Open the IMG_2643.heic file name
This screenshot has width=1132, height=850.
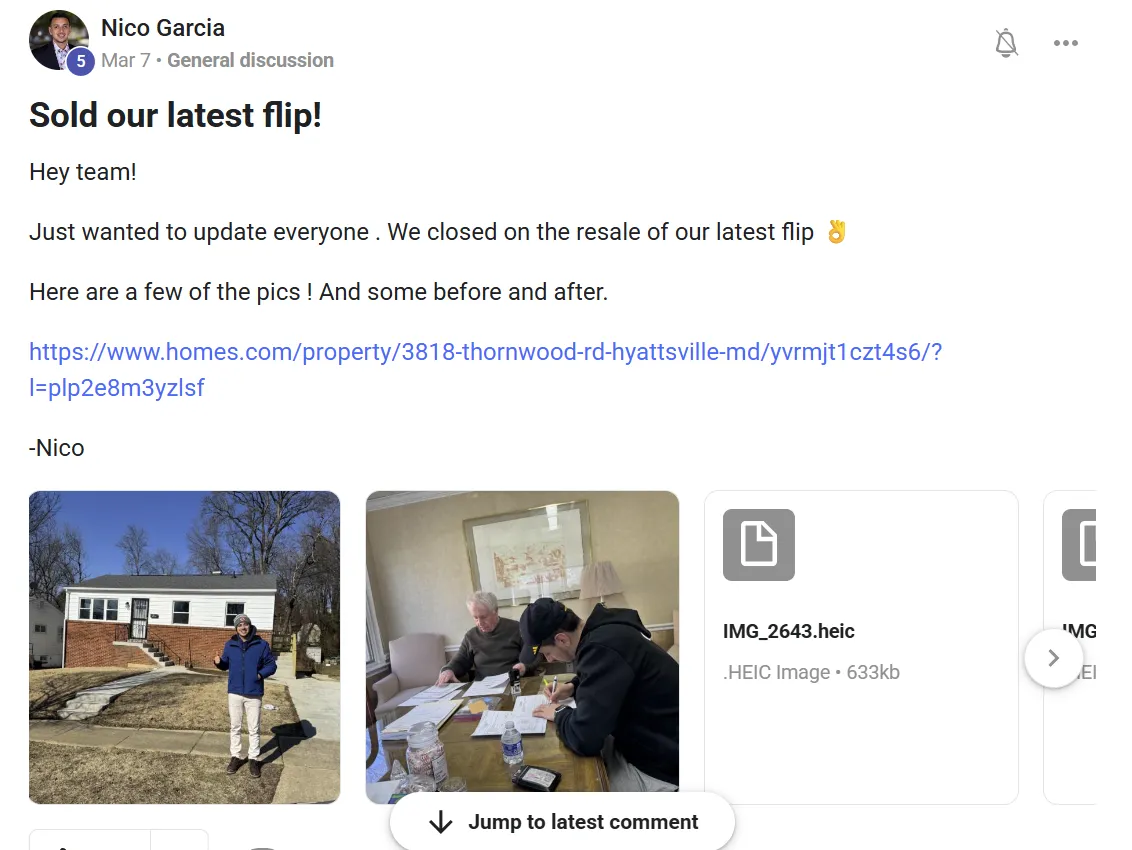coord(788,631)
